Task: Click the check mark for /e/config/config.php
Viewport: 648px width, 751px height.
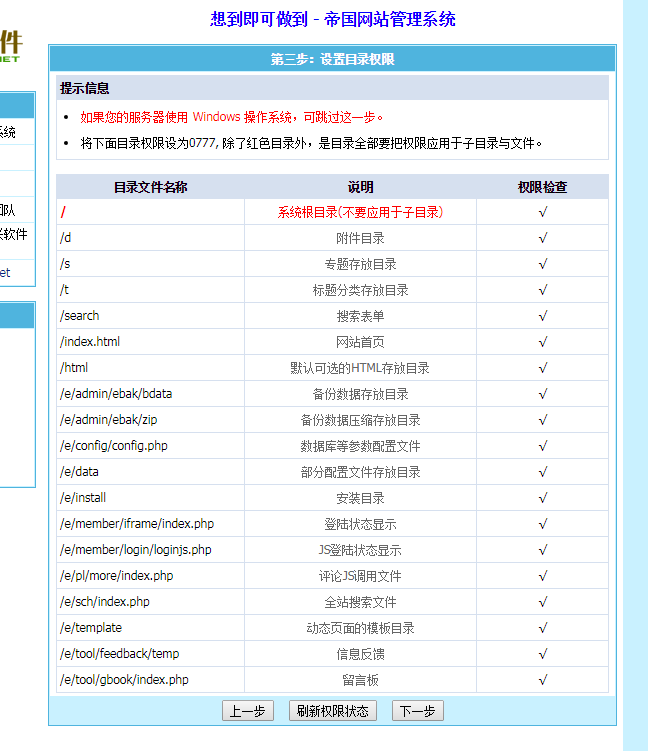Action: (x=542, y=446)
